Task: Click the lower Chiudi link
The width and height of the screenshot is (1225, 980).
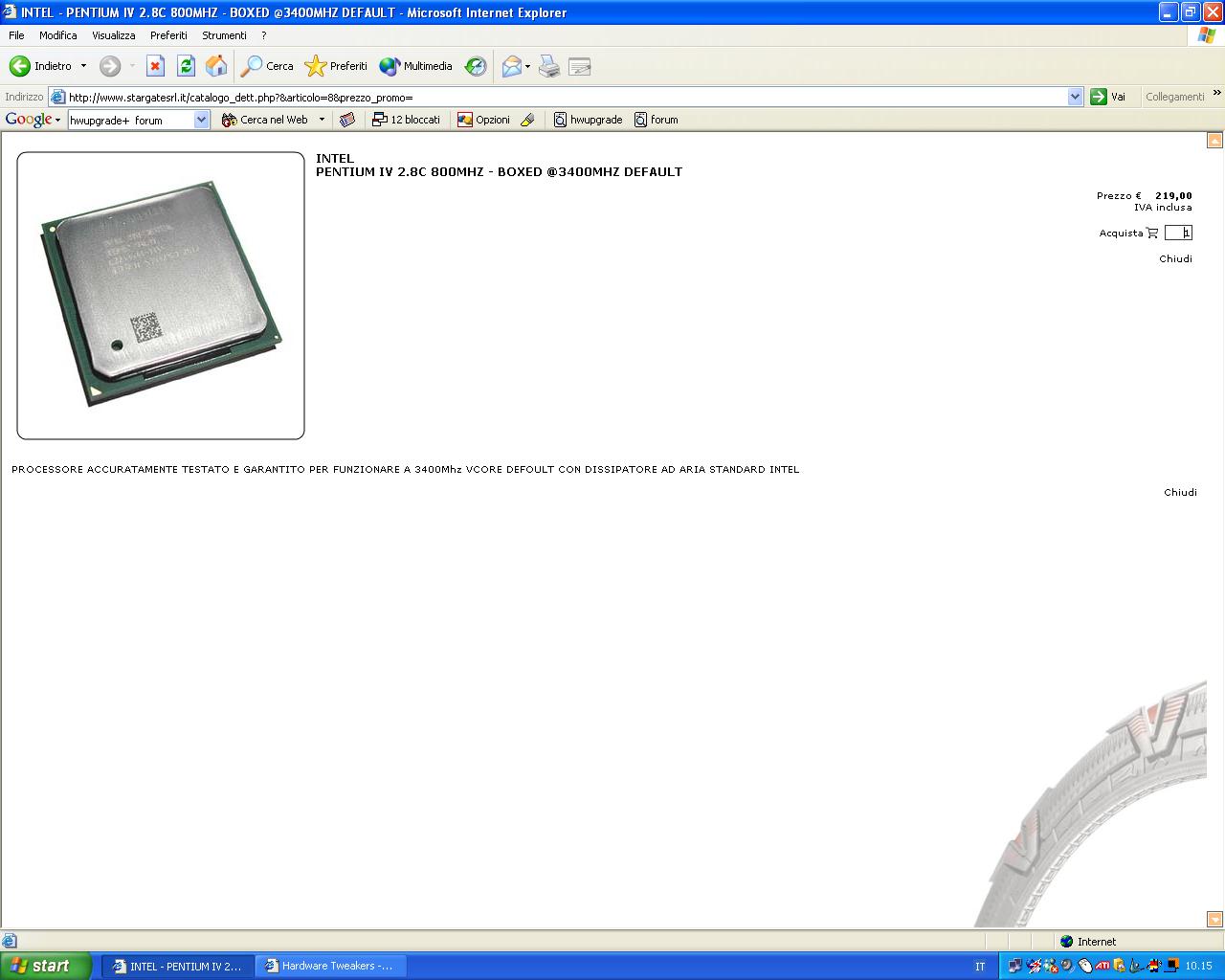Action: [1180, 492]
